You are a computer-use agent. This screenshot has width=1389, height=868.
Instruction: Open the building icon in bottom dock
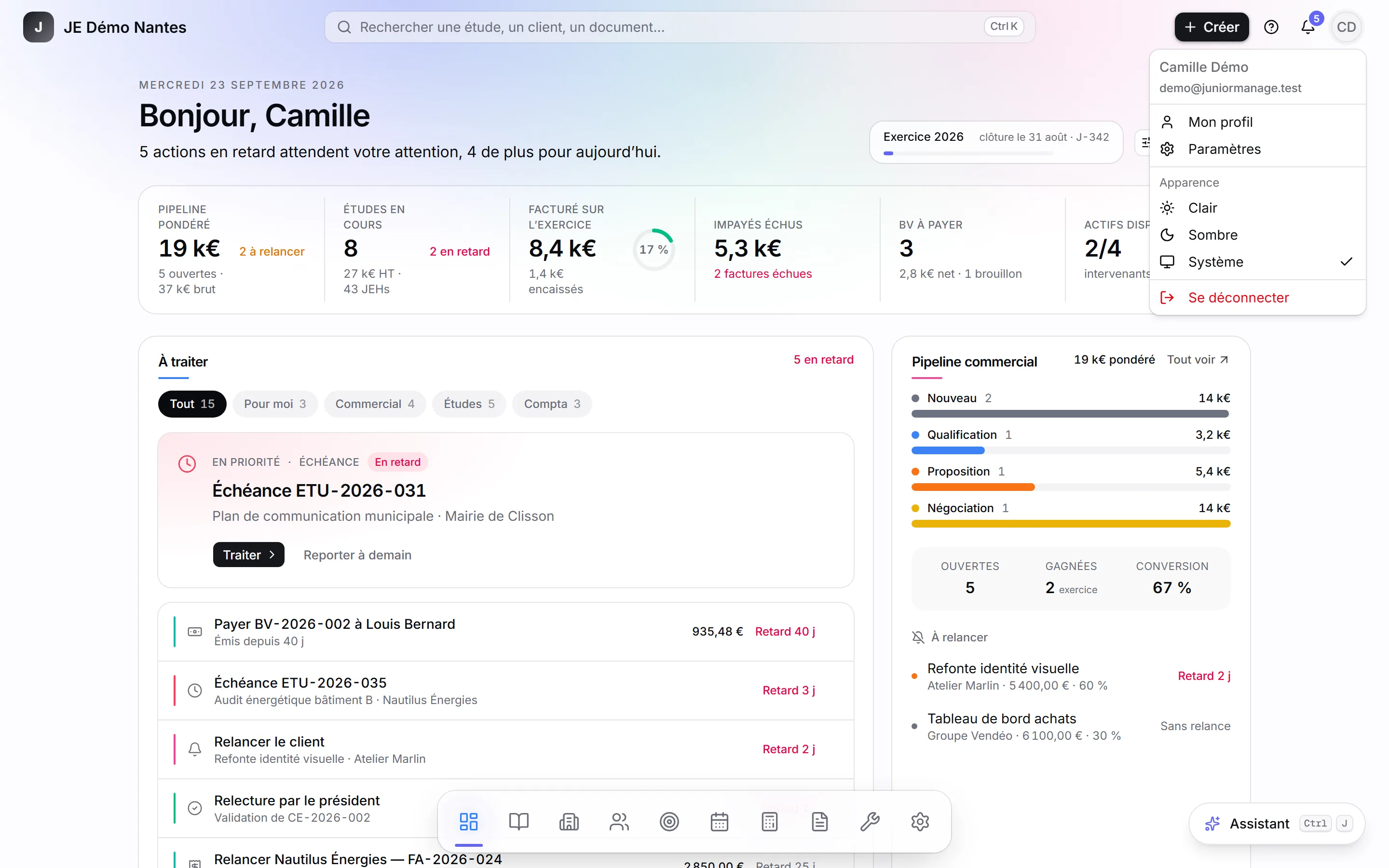point(569,822)
